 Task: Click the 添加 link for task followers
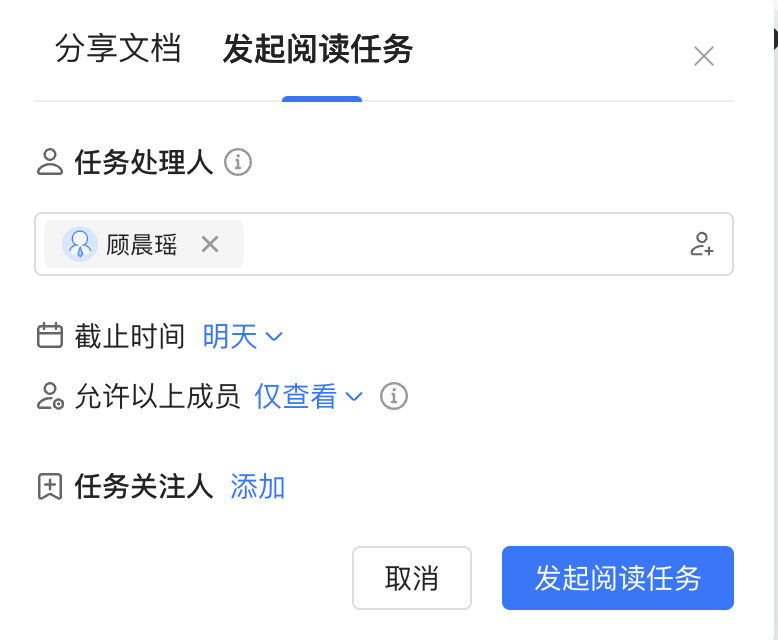coord(257,486)
